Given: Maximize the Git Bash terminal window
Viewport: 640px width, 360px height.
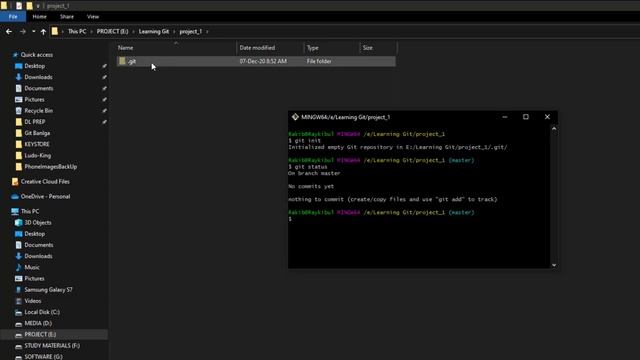Looking at the screenshot, I should pos(526,117).
